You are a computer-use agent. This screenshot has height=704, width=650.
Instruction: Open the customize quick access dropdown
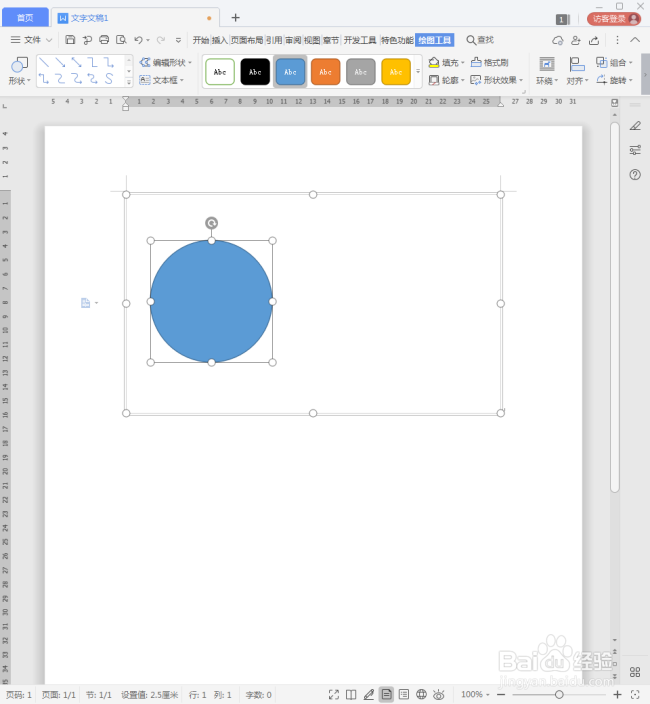coord(178,40)
